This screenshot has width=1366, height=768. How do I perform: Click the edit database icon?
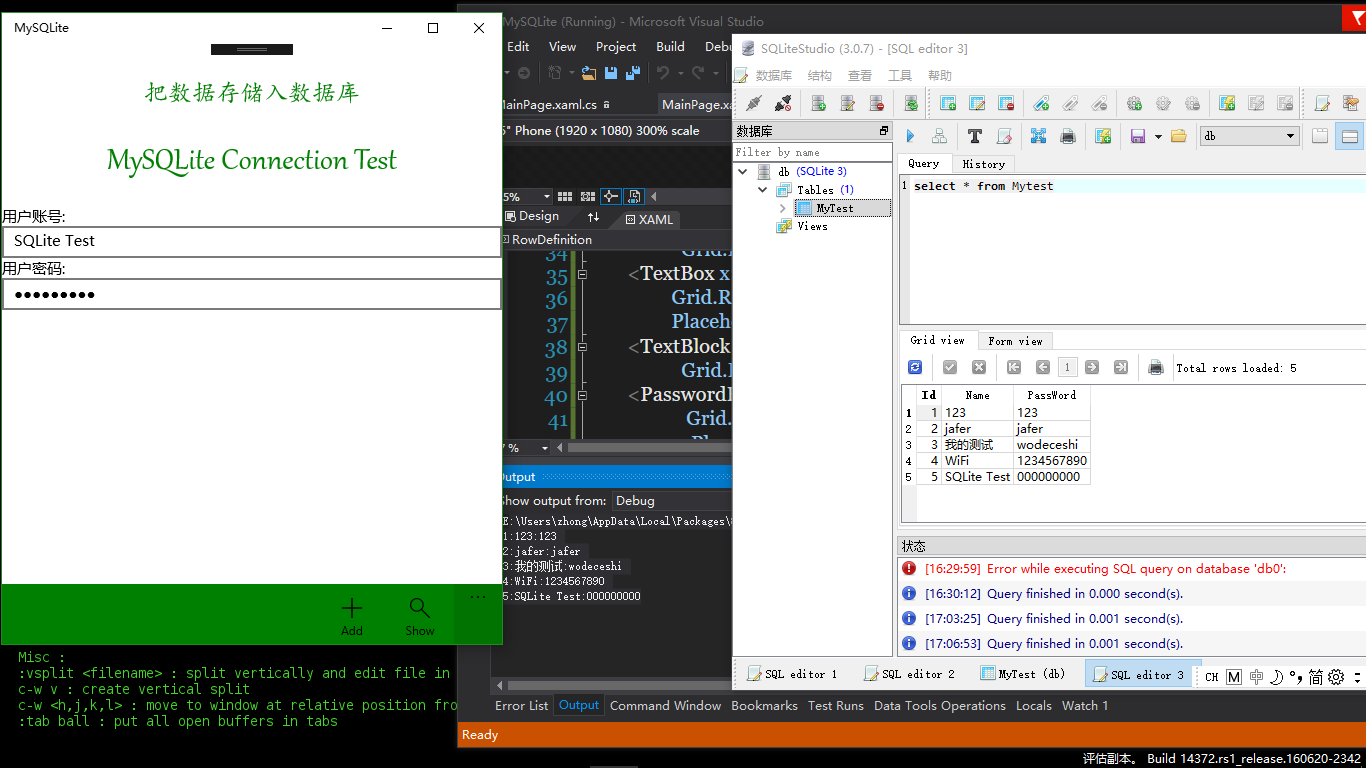pyautogui.click(x=847, y=103)
